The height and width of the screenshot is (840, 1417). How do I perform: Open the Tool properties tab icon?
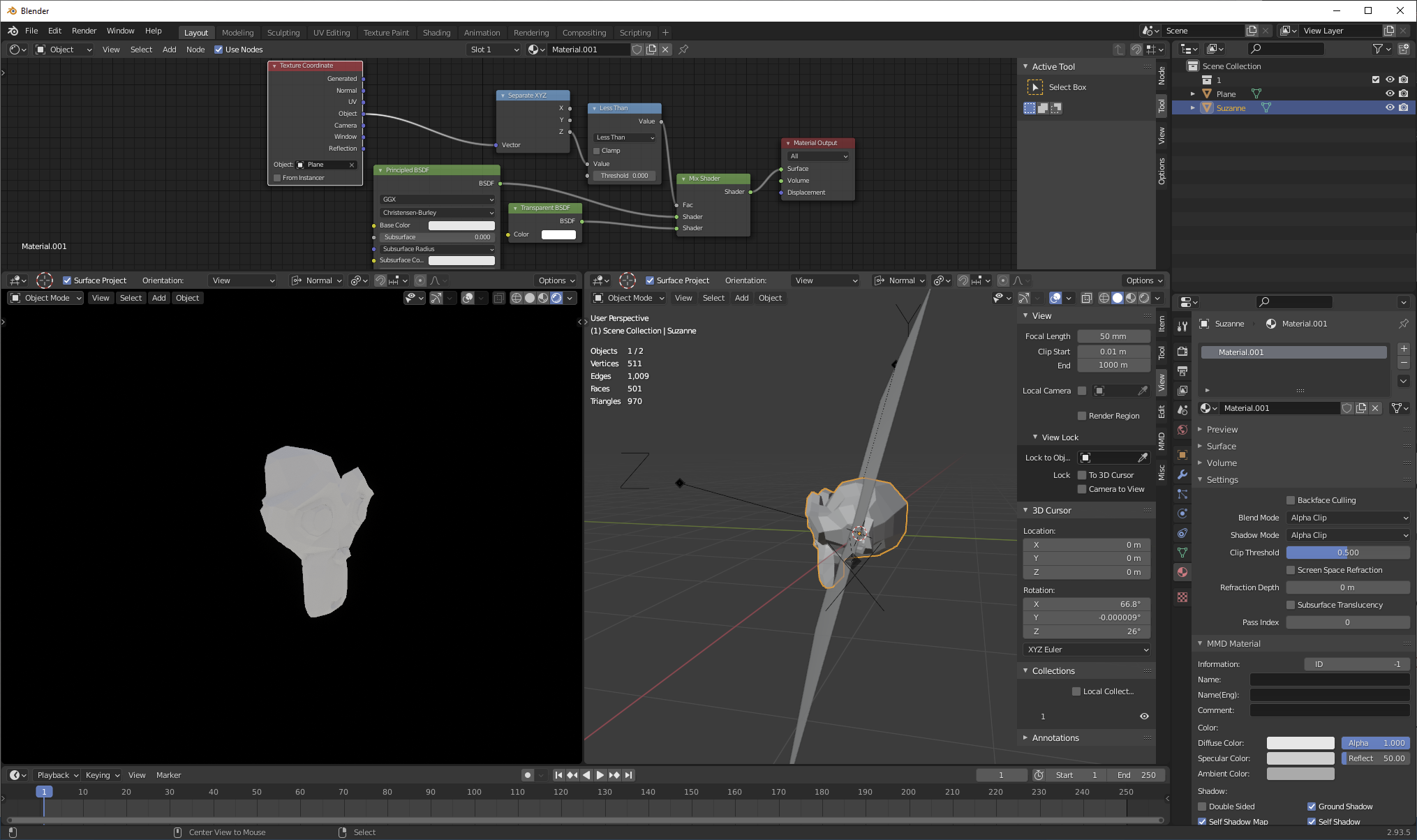click(x=1182, y=327)
